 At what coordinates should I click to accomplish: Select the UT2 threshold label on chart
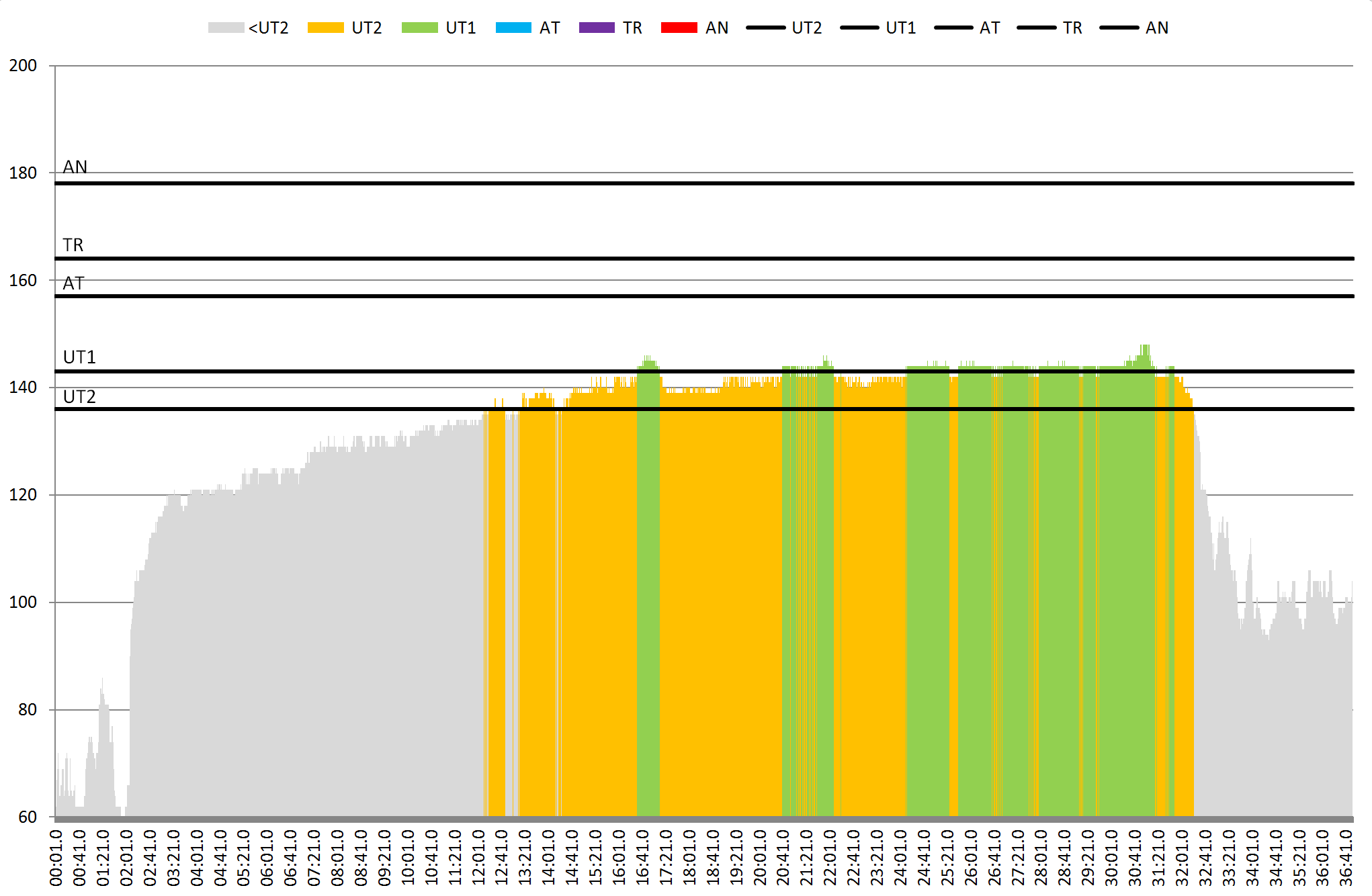click(79, 397)
